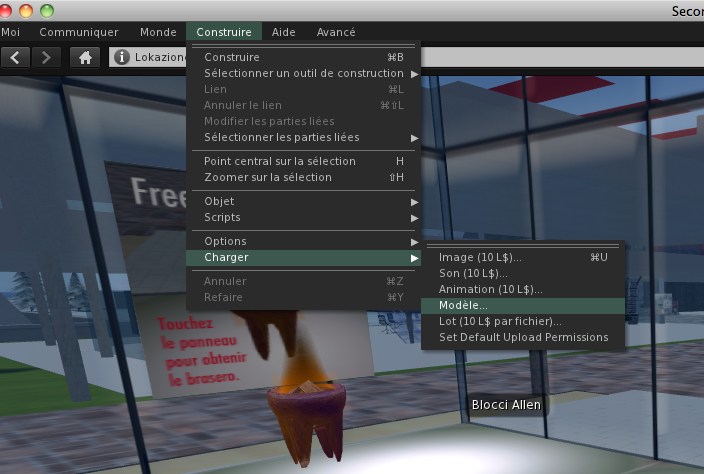Expand the Options submenu

coord(304,241)
